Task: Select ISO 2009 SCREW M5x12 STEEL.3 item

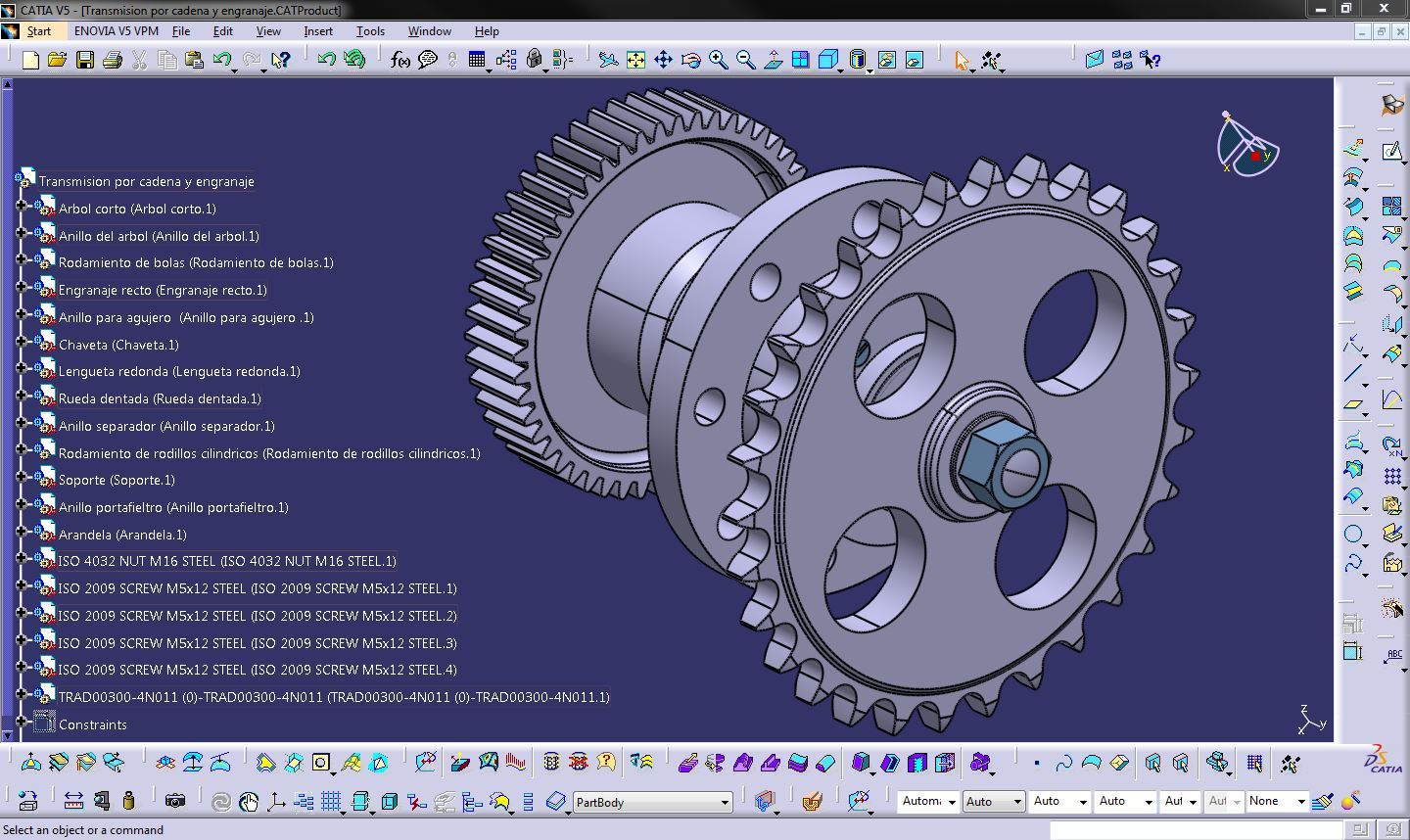Action: tap(258, 643)
